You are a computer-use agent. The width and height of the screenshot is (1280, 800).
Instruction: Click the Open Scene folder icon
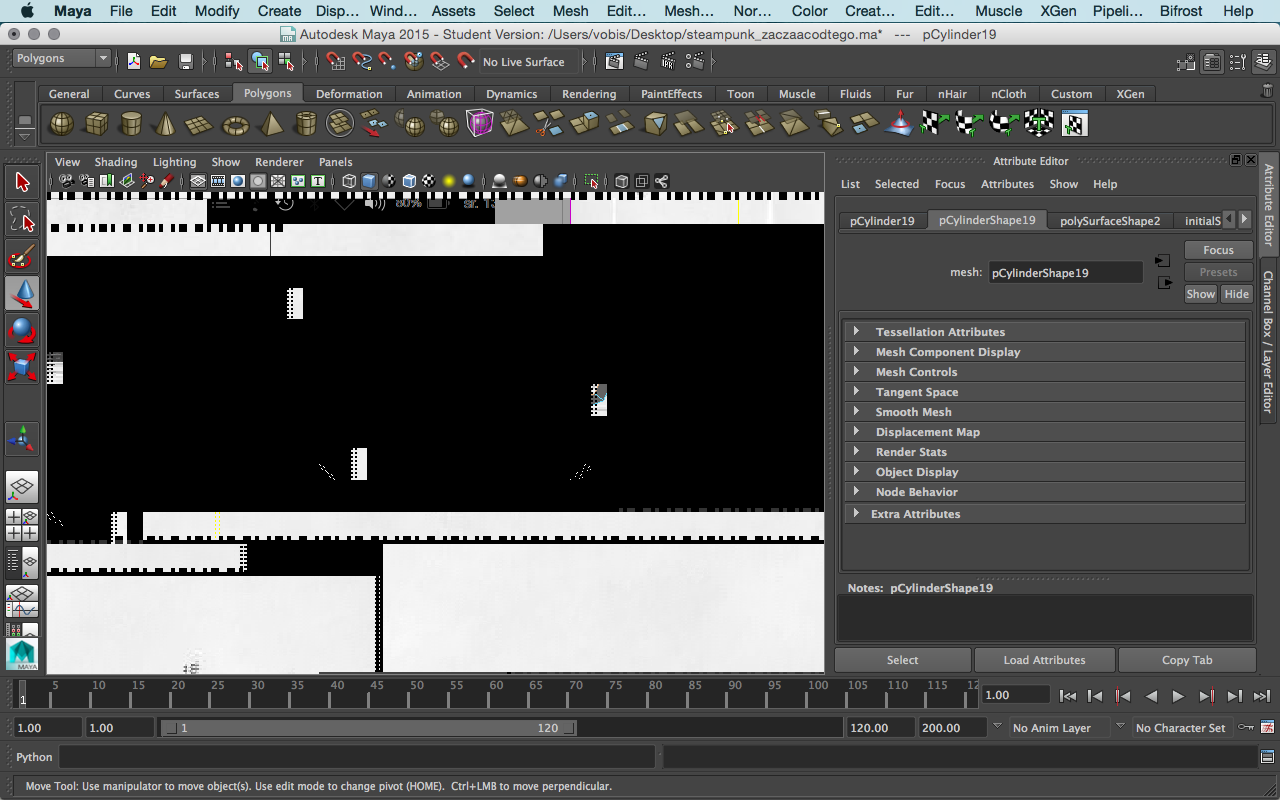click(158, 62)
